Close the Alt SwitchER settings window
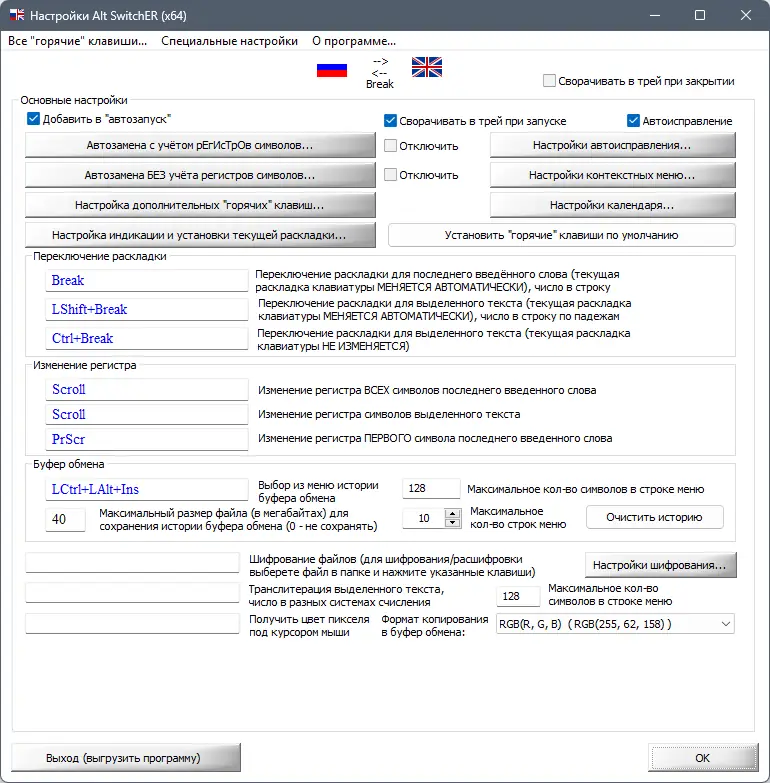The width and height of the screenshot is (770, 783). point(746,15)
